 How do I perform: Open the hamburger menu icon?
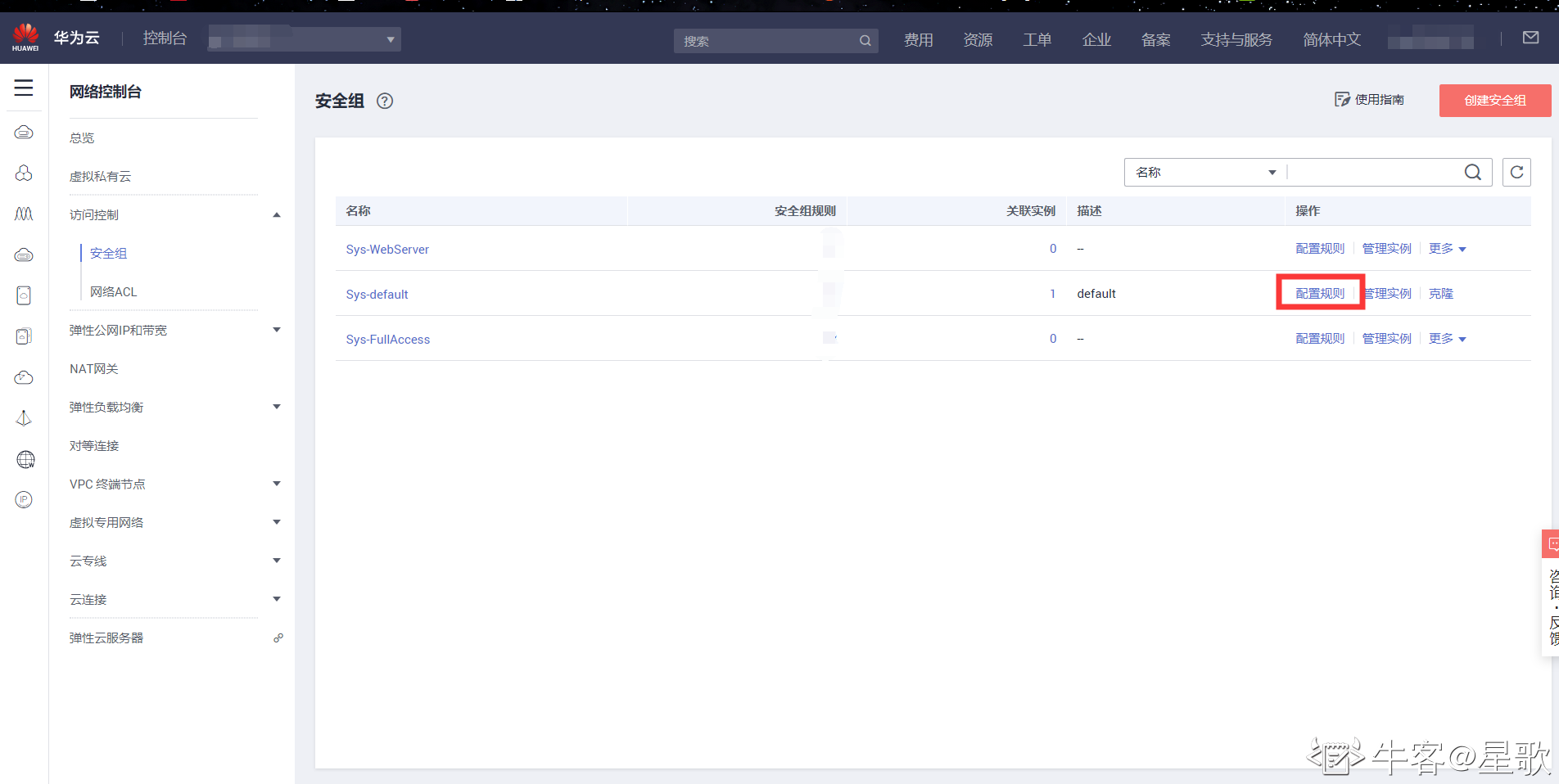pyautogui.click(x=24, y=88)
